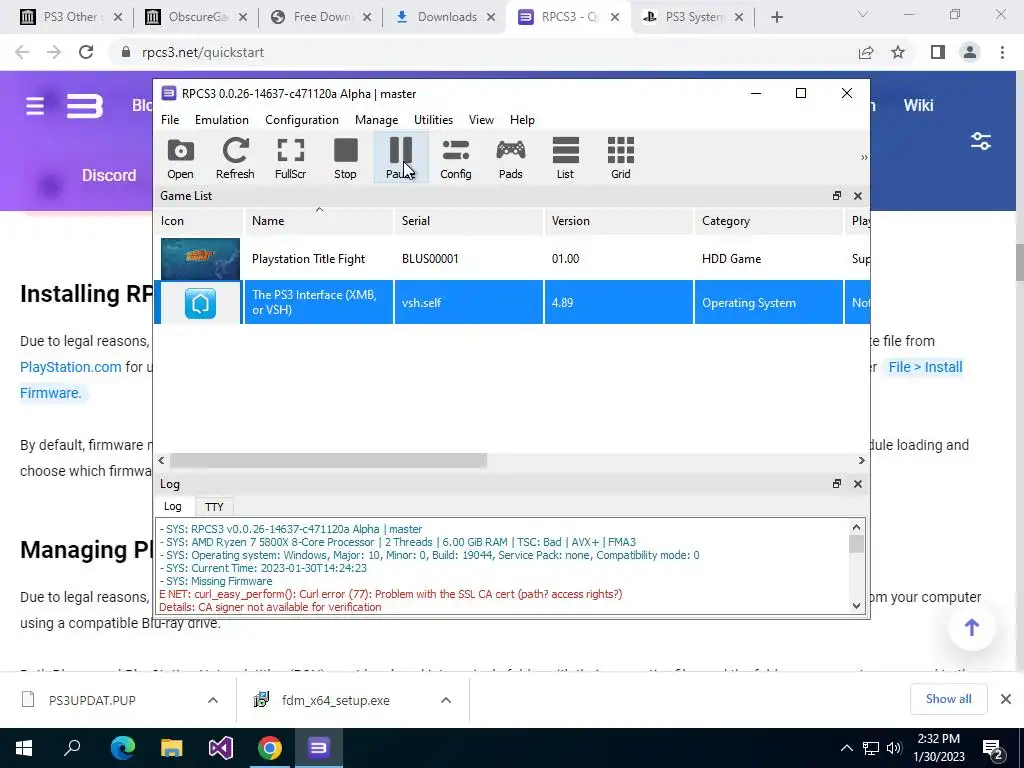Open Pads controller settings
Screen dimensions: 1024x768
511,158
